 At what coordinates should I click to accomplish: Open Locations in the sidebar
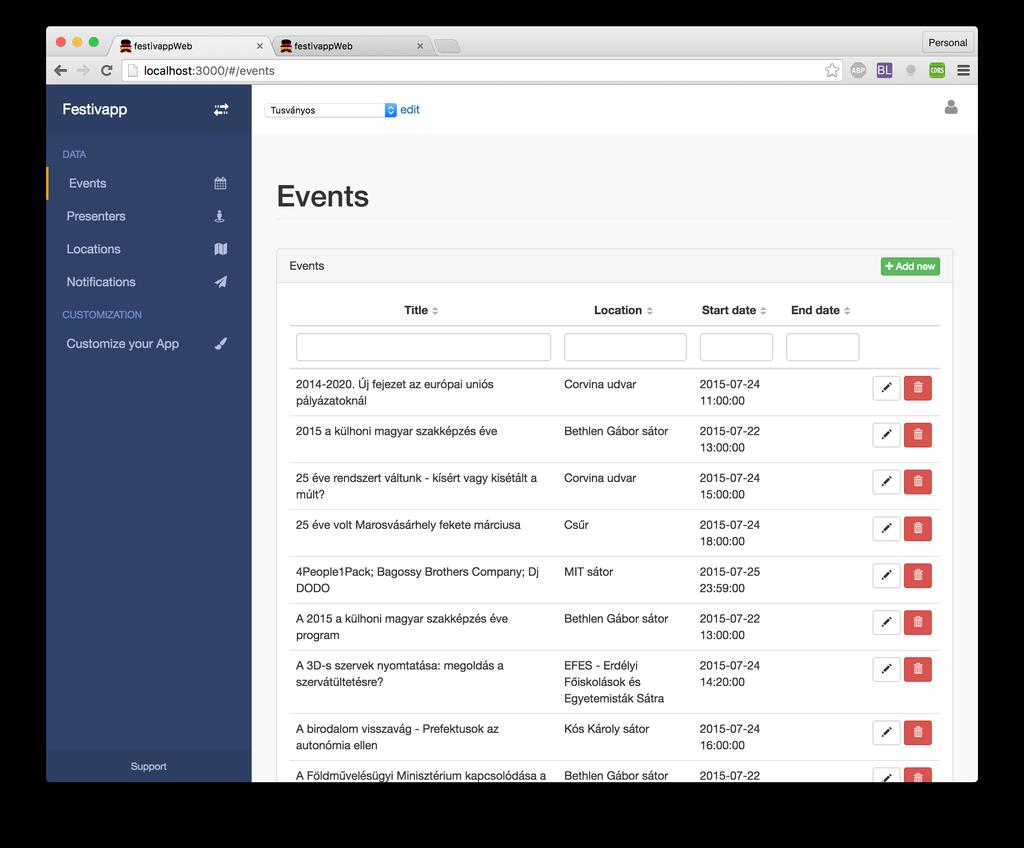(x=149, y=249)
